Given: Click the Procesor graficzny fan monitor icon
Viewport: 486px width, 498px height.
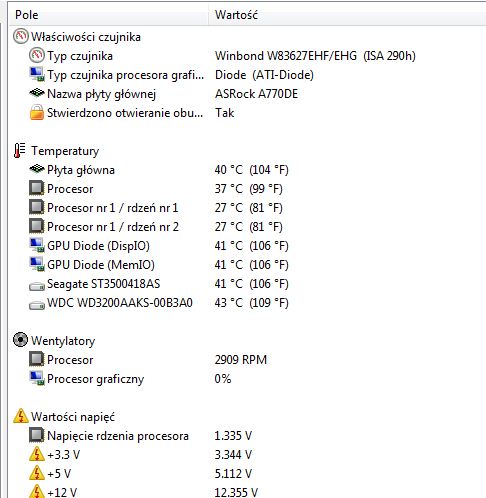Looking at the screenshot, I should coord(37,378).
